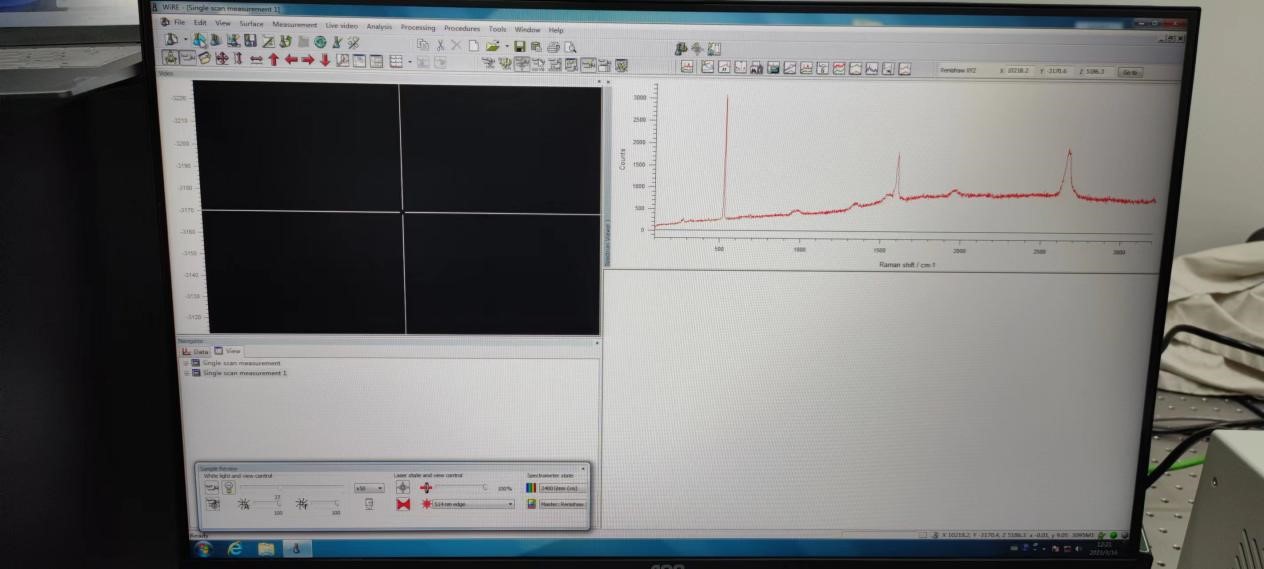This screenshot has width=1264, height=569.
Task: Toggle the white light bulb illumination
Action: pyautogui.click(x=229, y=488)
